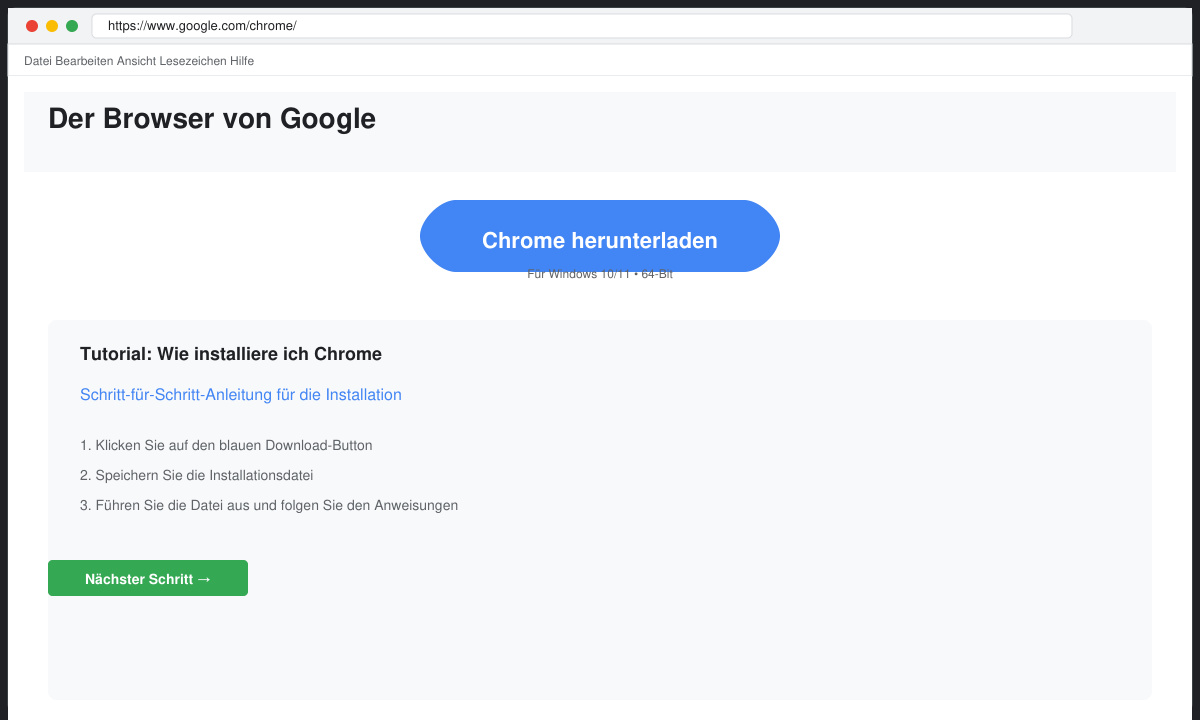Image resolution: width=1200 pixels, height=720 pixels.
Task: Open the Schritt-für-Schritt-Anleitung link
Action: click(241, 395)
